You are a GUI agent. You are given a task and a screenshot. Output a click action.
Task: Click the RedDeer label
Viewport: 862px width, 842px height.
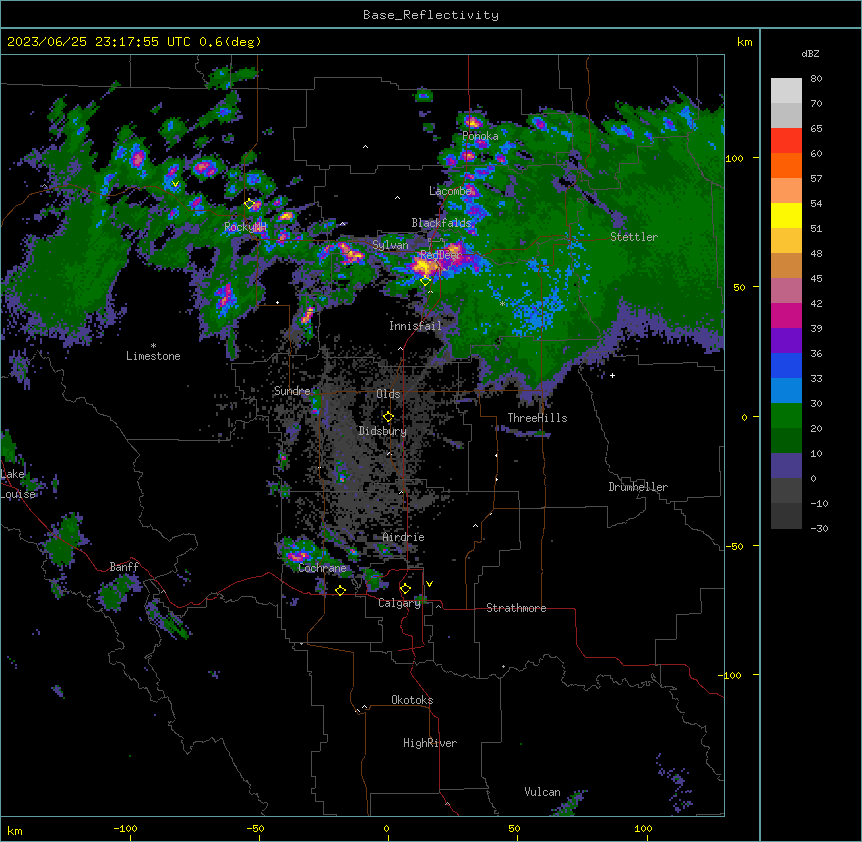pos(440,254)
